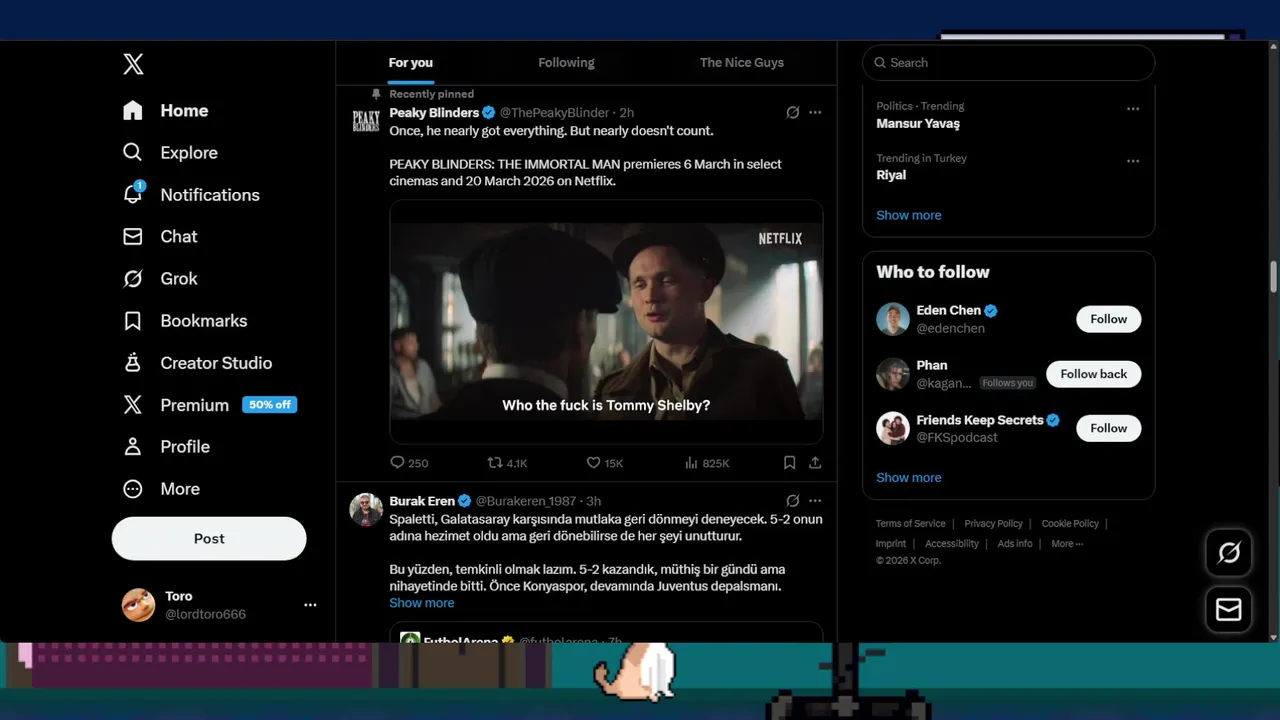1280x720 pixels.
Task: Open options for Riyal trend
Action: tap(1133, 161)
